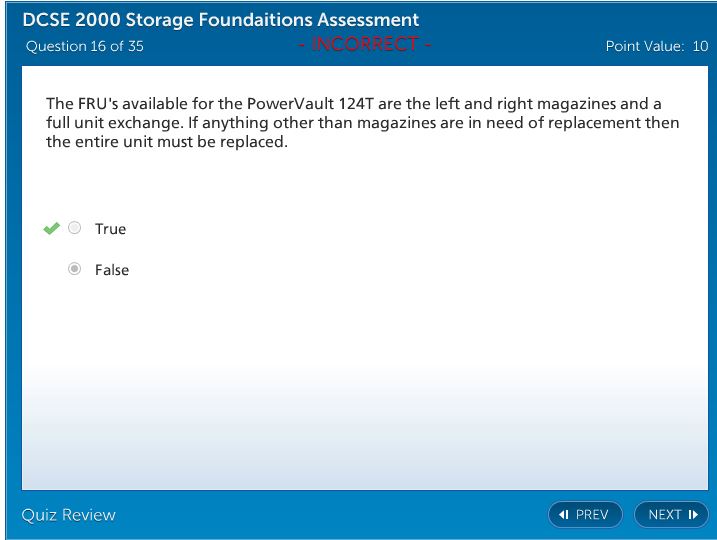Click the "Question 16 of 35" counter
This screenshot has width=717, height=540.
click(85, 46)
